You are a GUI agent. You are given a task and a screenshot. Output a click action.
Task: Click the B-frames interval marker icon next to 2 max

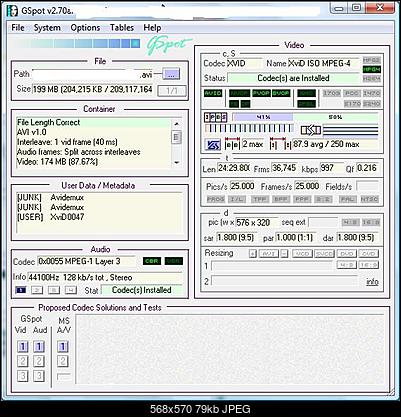click(232, 144)
